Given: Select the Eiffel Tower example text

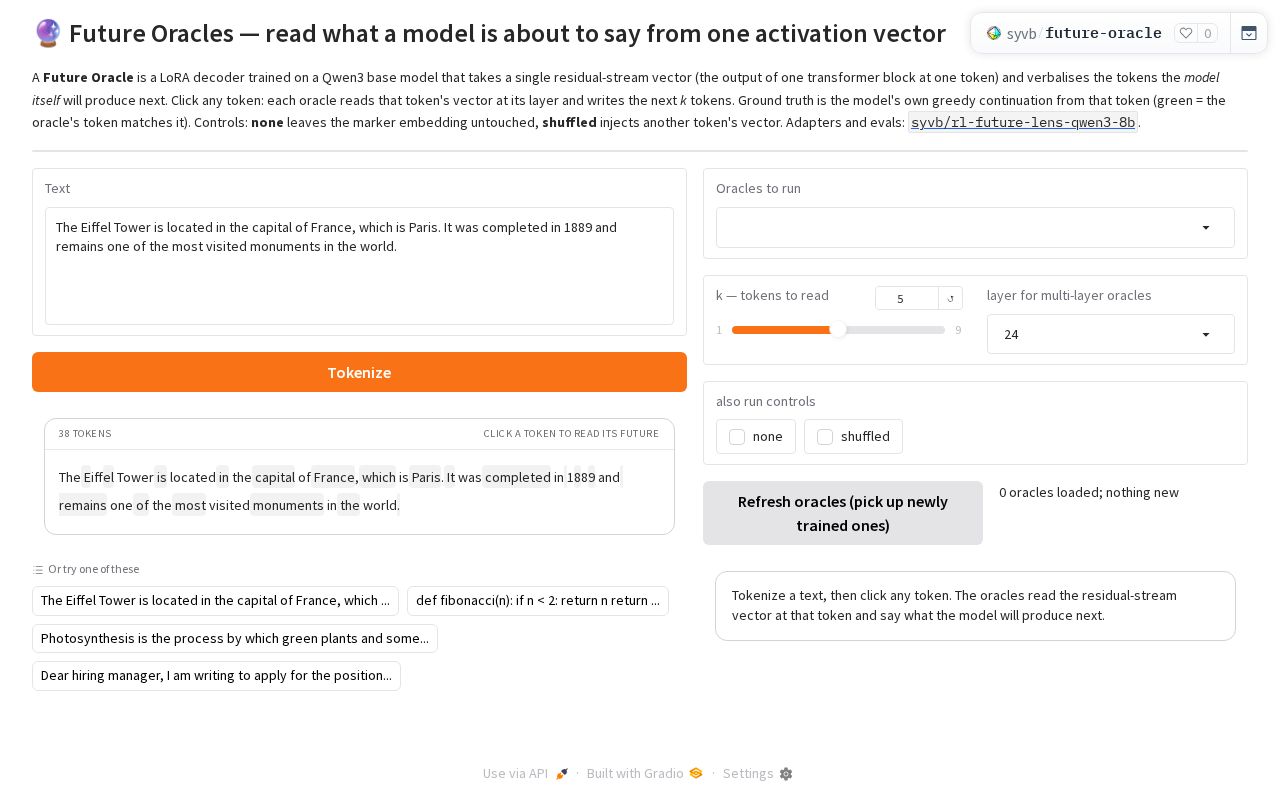Looking at the screenshot, I should tap(215, 600).
